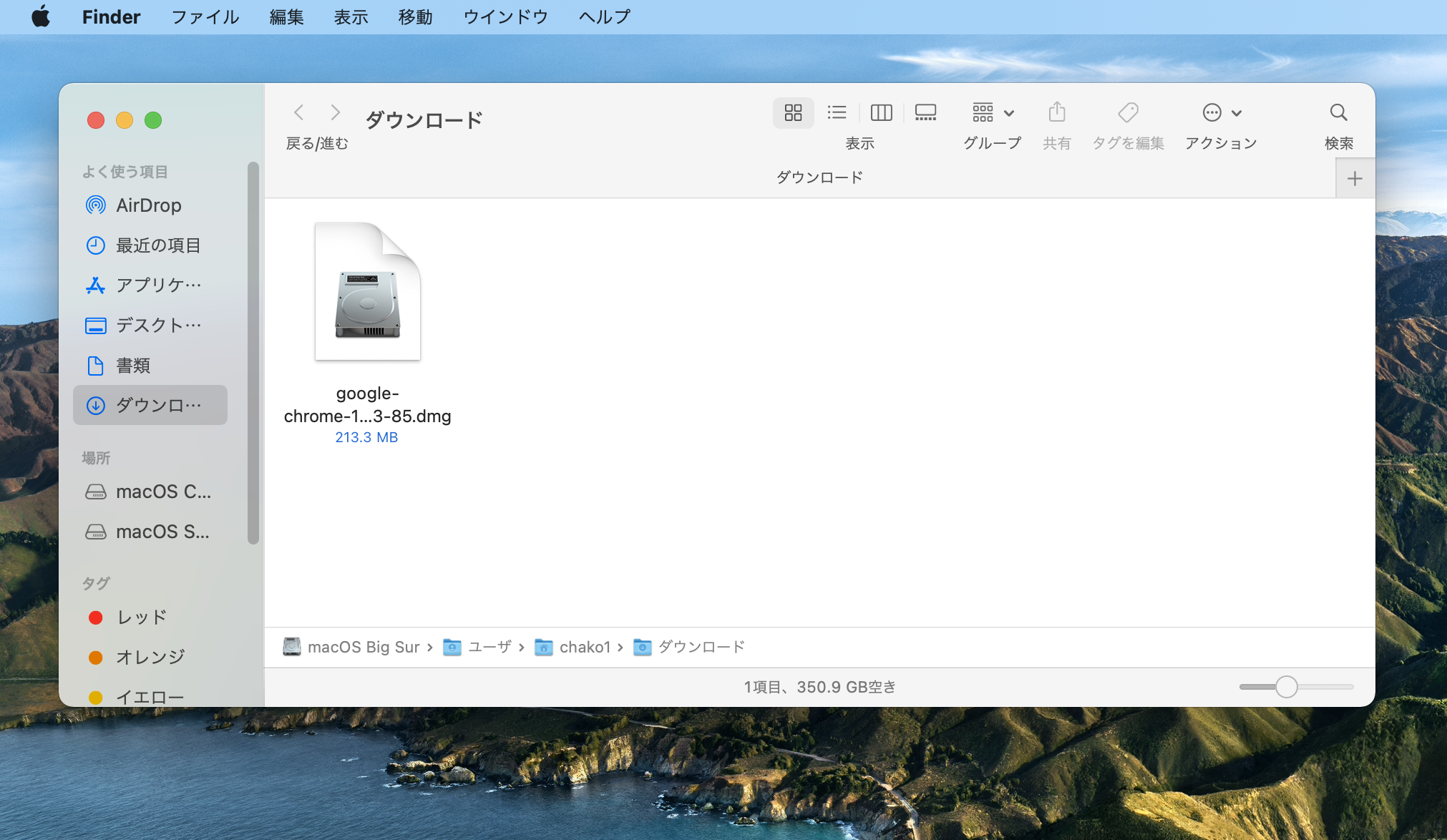Click the Share toolbar icon

point(1057,113)
